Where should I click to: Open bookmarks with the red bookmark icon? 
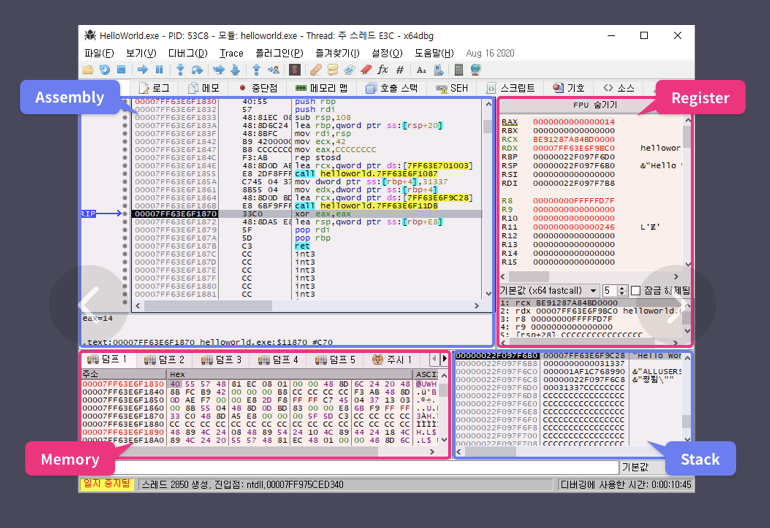pos(366,70)
